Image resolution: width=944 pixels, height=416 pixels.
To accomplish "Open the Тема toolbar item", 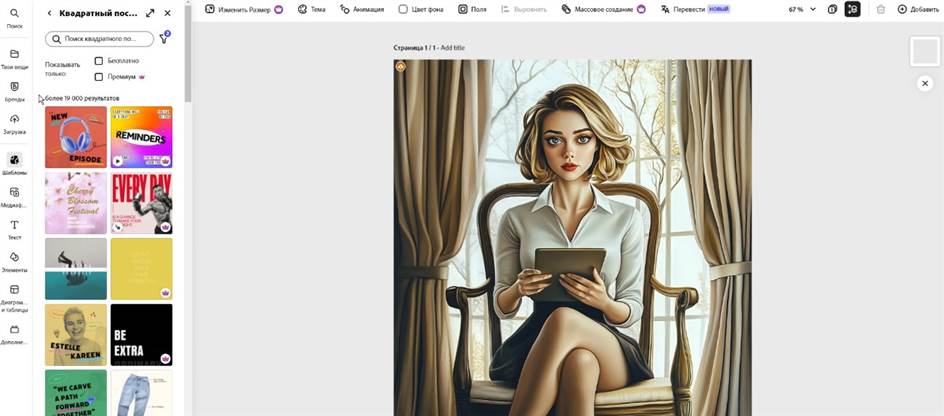I will coord(311,9).
